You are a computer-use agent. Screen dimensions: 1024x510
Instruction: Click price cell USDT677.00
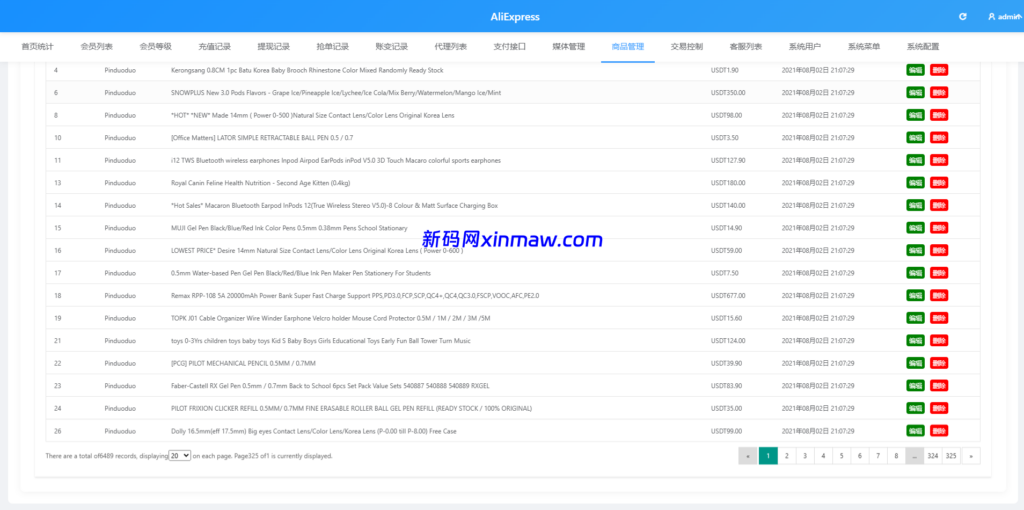[728, 296]
